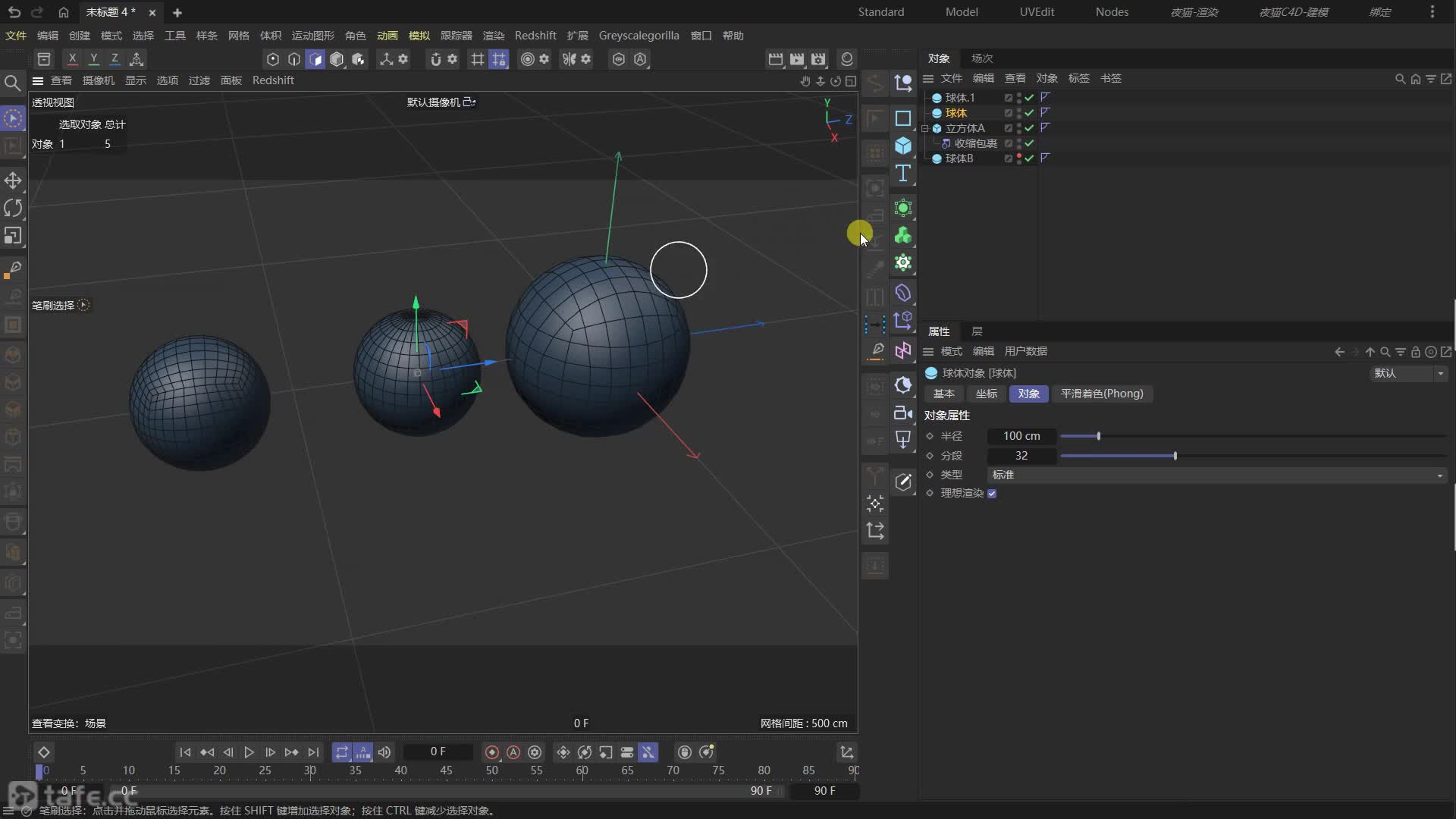Click the green Generator subdivision icon
This screenshot has height=819, width=1456.
pos(903,208)
